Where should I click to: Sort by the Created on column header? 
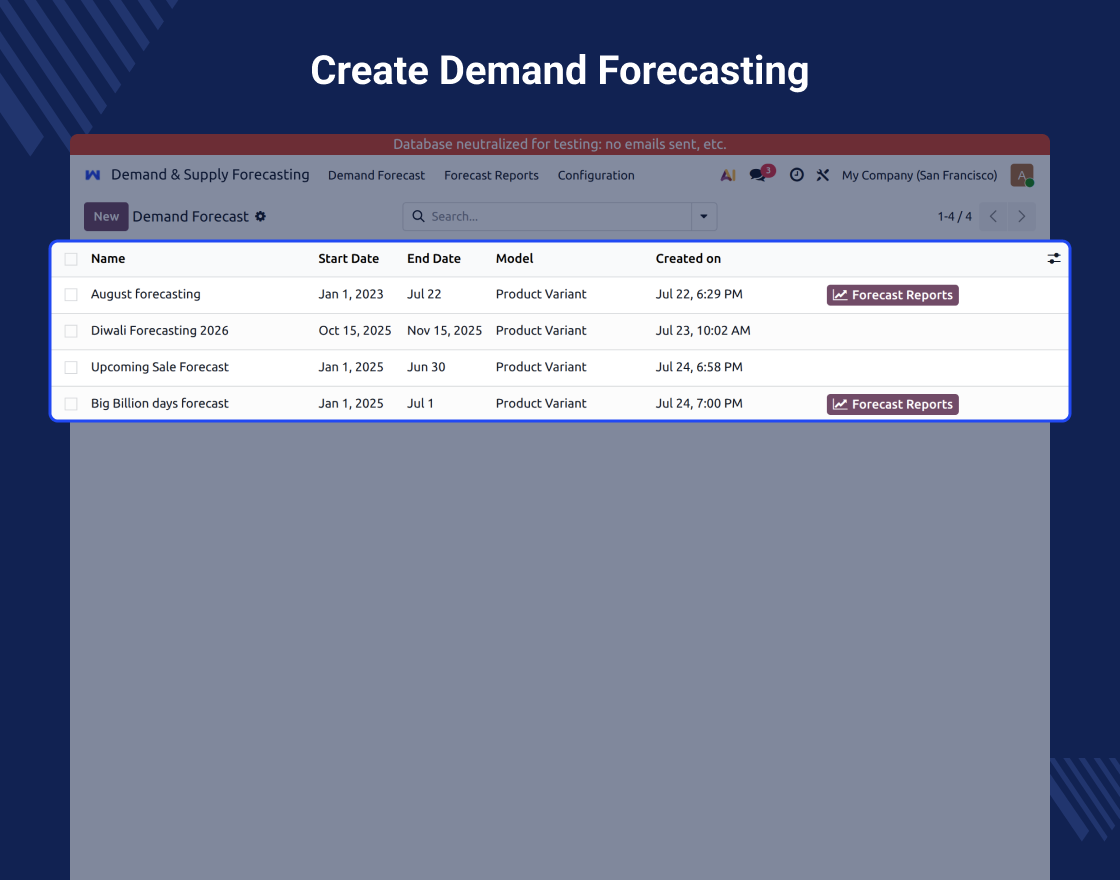[x=688, y=259]
